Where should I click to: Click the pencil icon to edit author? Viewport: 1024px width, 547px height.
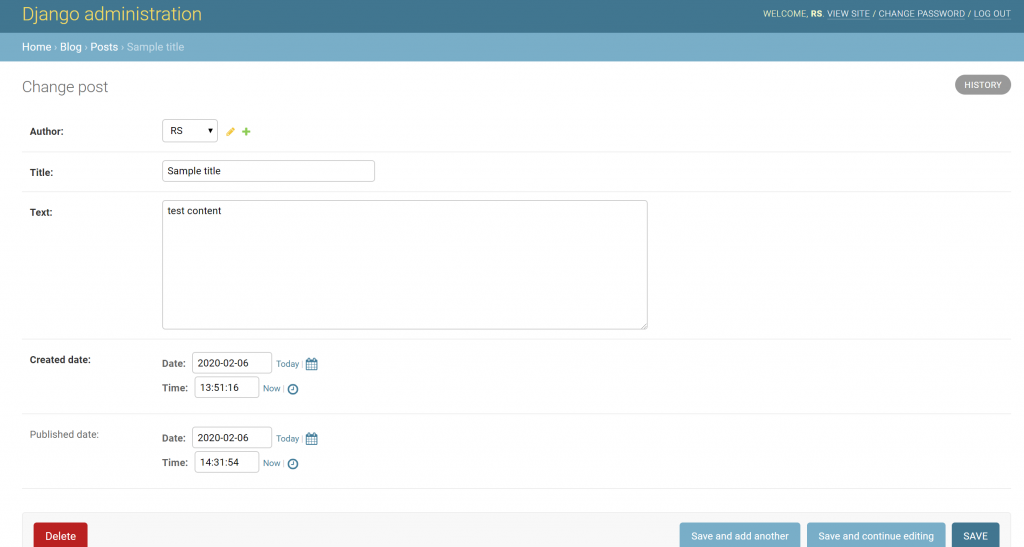tap(230, 132)
